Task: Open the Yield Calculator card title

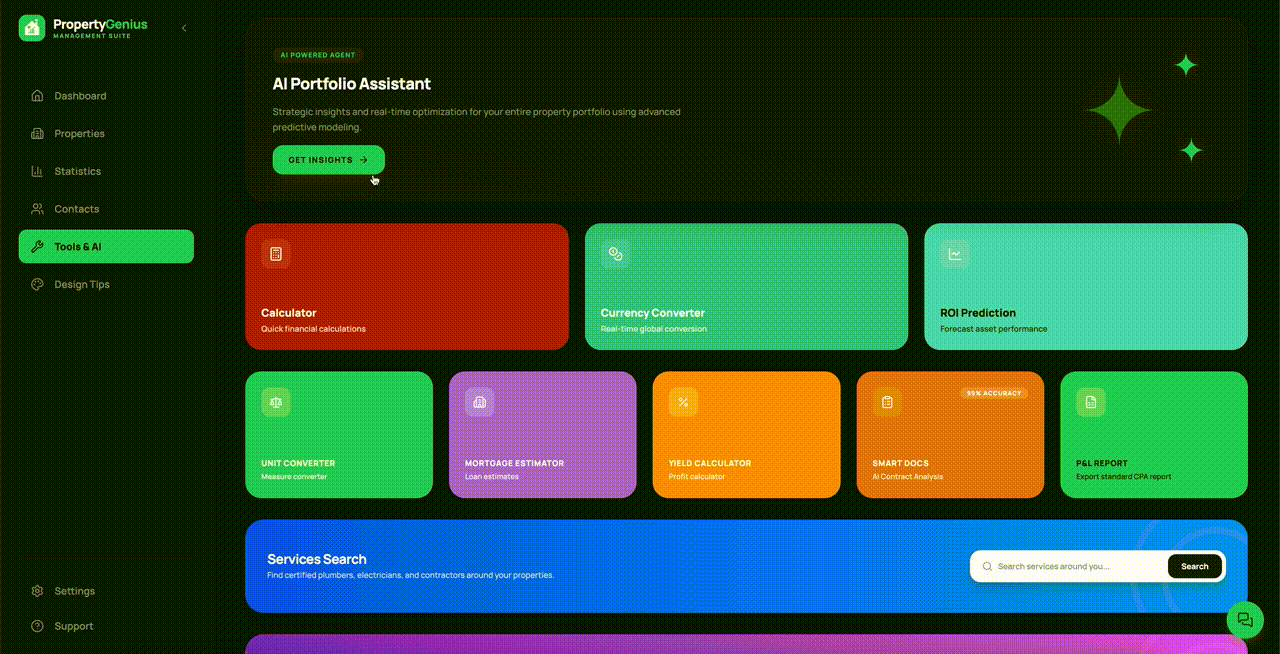Action: pyautogui.click(x=710, y=464)
